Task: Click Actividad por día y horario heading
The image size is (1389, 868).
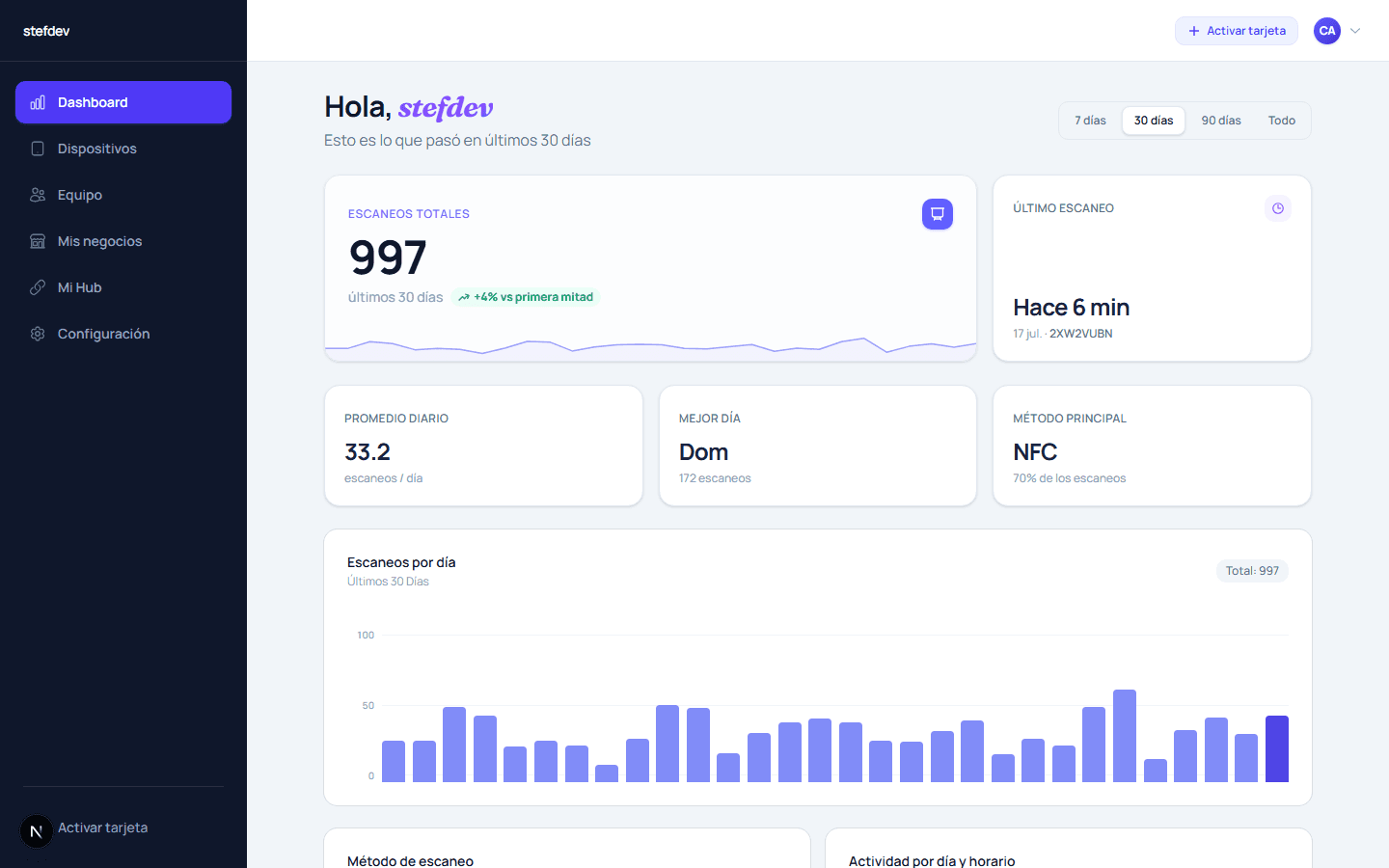Action: point(932,860)
